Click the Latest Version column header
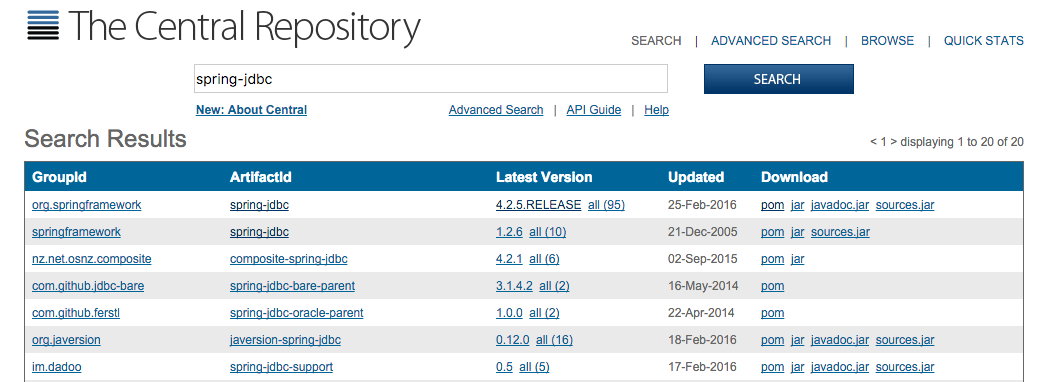Viewport: 1043px width, 382px height. pyautogui.click(x=543, y=177)
